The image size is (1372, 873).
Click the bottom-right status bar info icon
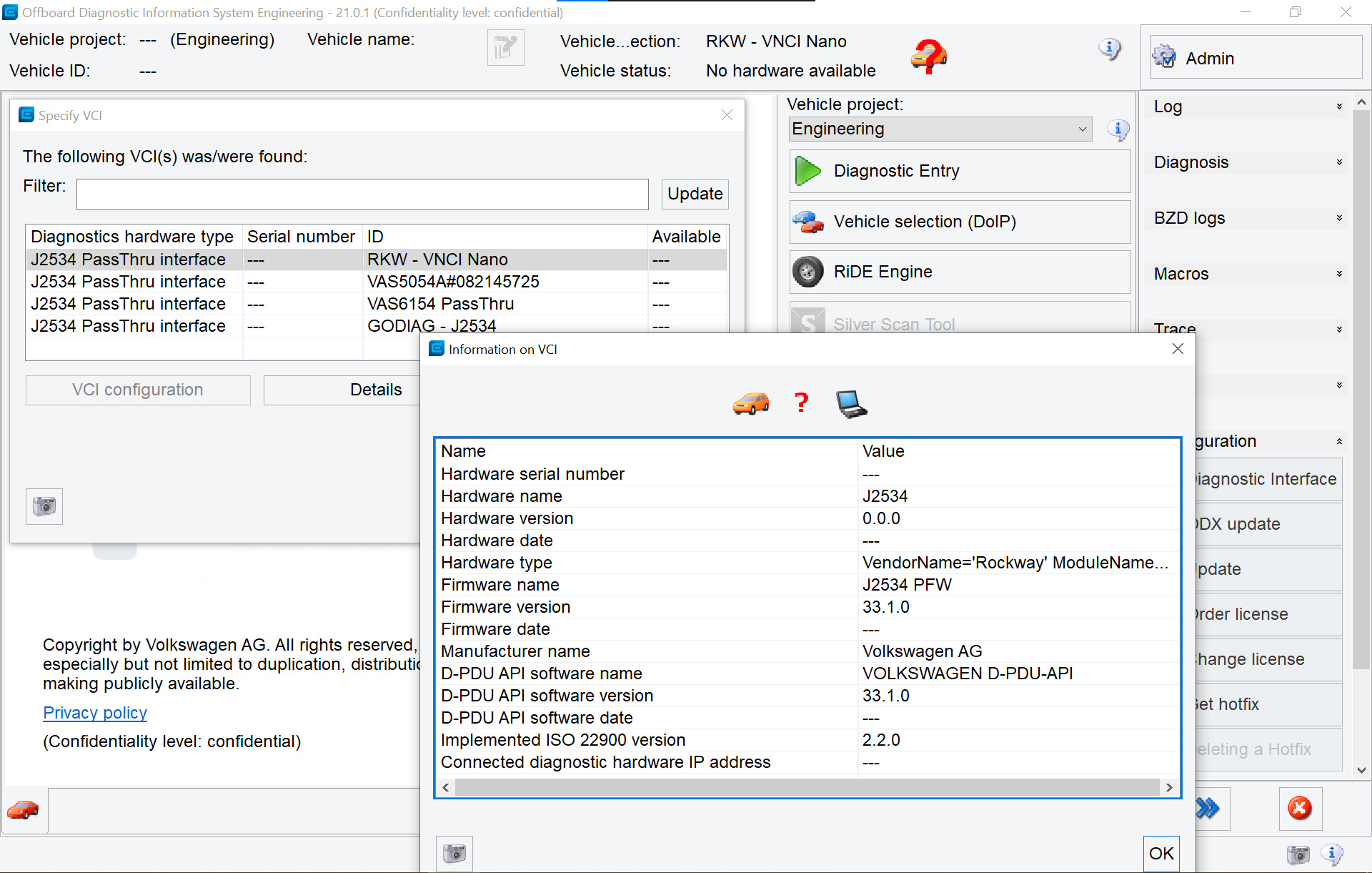(1332, 854)
